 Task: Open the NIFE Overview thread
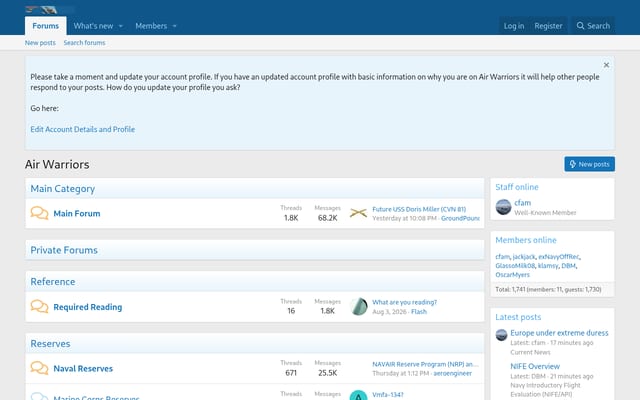pos(535,366)
